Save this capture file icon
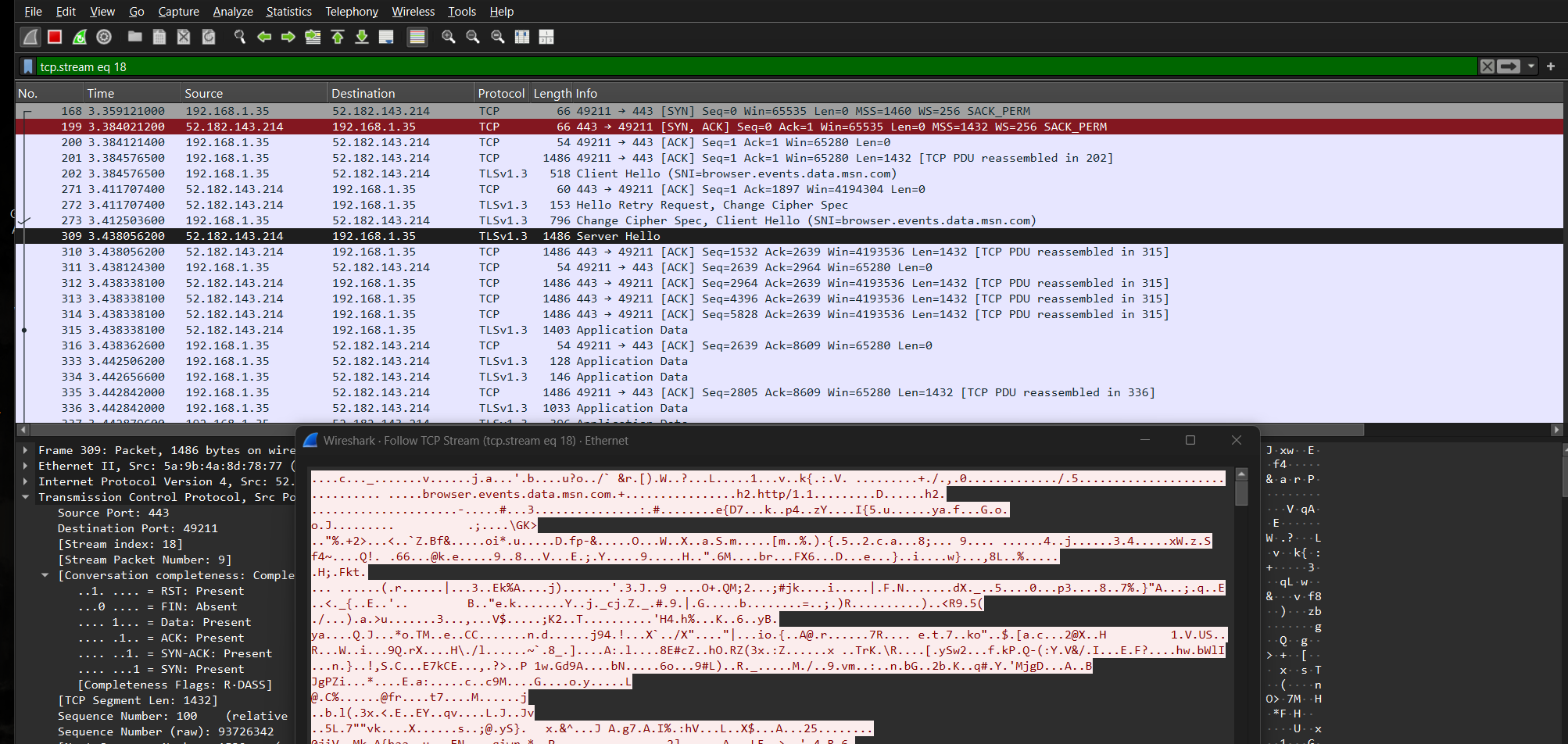The image size is (1568, 744). point(159,37)
